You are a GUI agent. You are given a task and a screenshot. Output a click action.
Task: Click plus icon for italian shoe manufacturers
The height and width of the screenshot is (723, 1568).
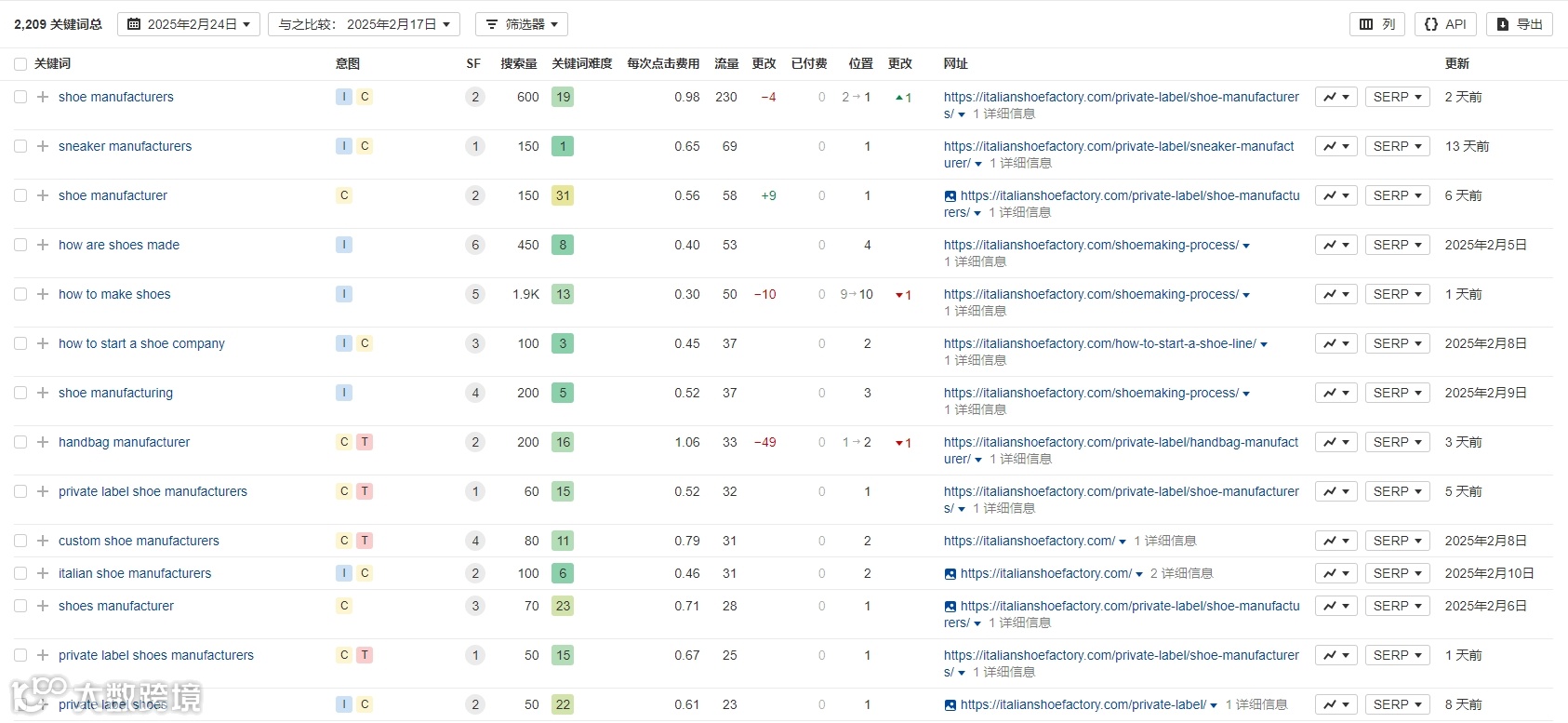tap(43, 573)
